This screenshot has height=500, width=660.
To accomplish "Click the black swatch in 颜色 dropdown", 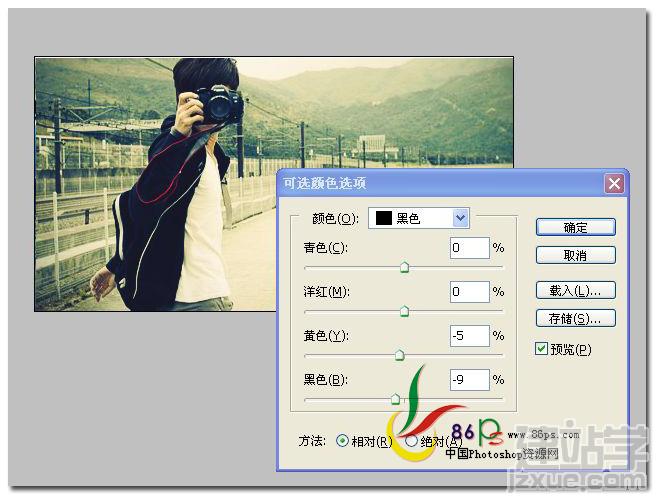I will (x=383, y=218).
